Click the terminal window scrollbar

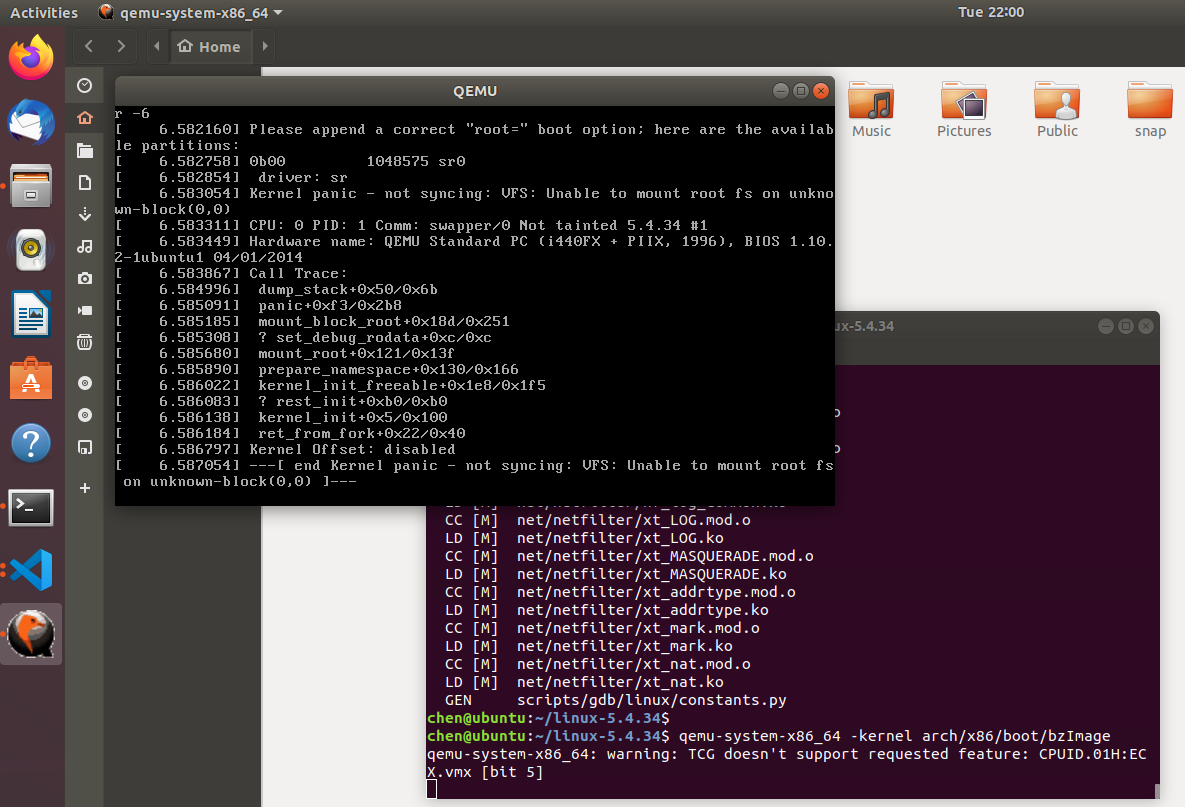point(1157,791)
